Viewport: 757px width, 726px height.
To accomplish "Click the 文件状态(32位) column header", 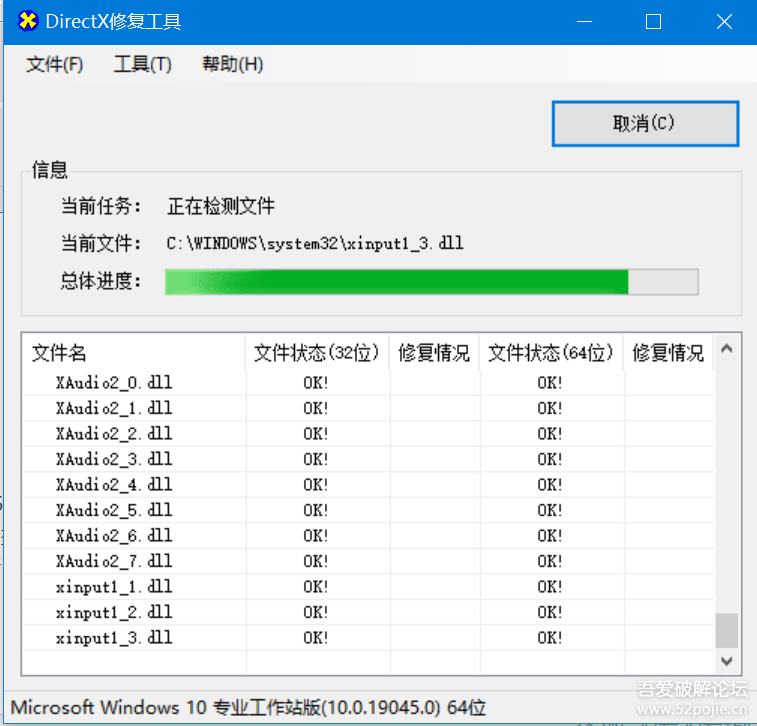I will click(317, 353).
